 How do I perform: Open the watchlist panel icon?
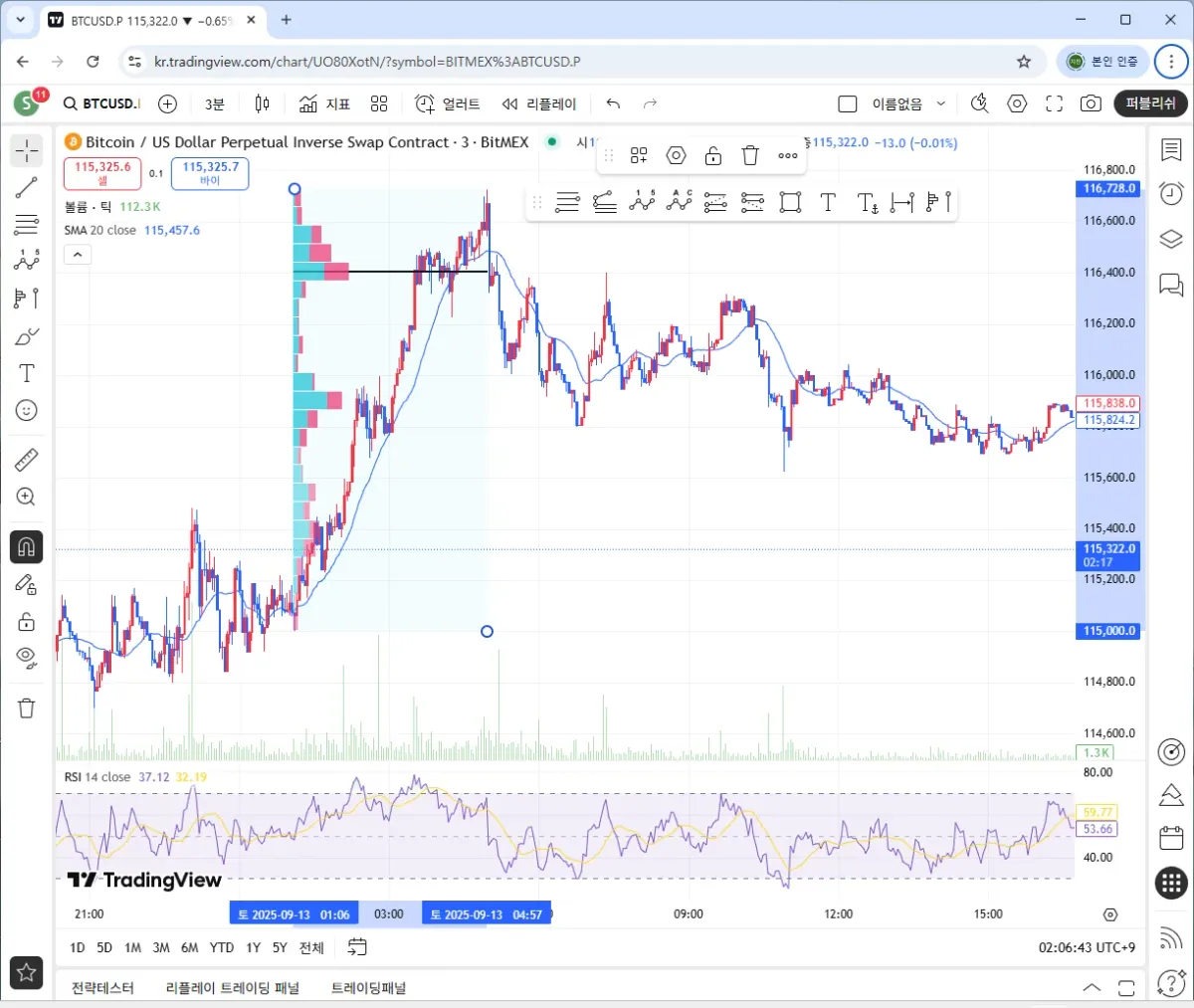[1171, 149]
